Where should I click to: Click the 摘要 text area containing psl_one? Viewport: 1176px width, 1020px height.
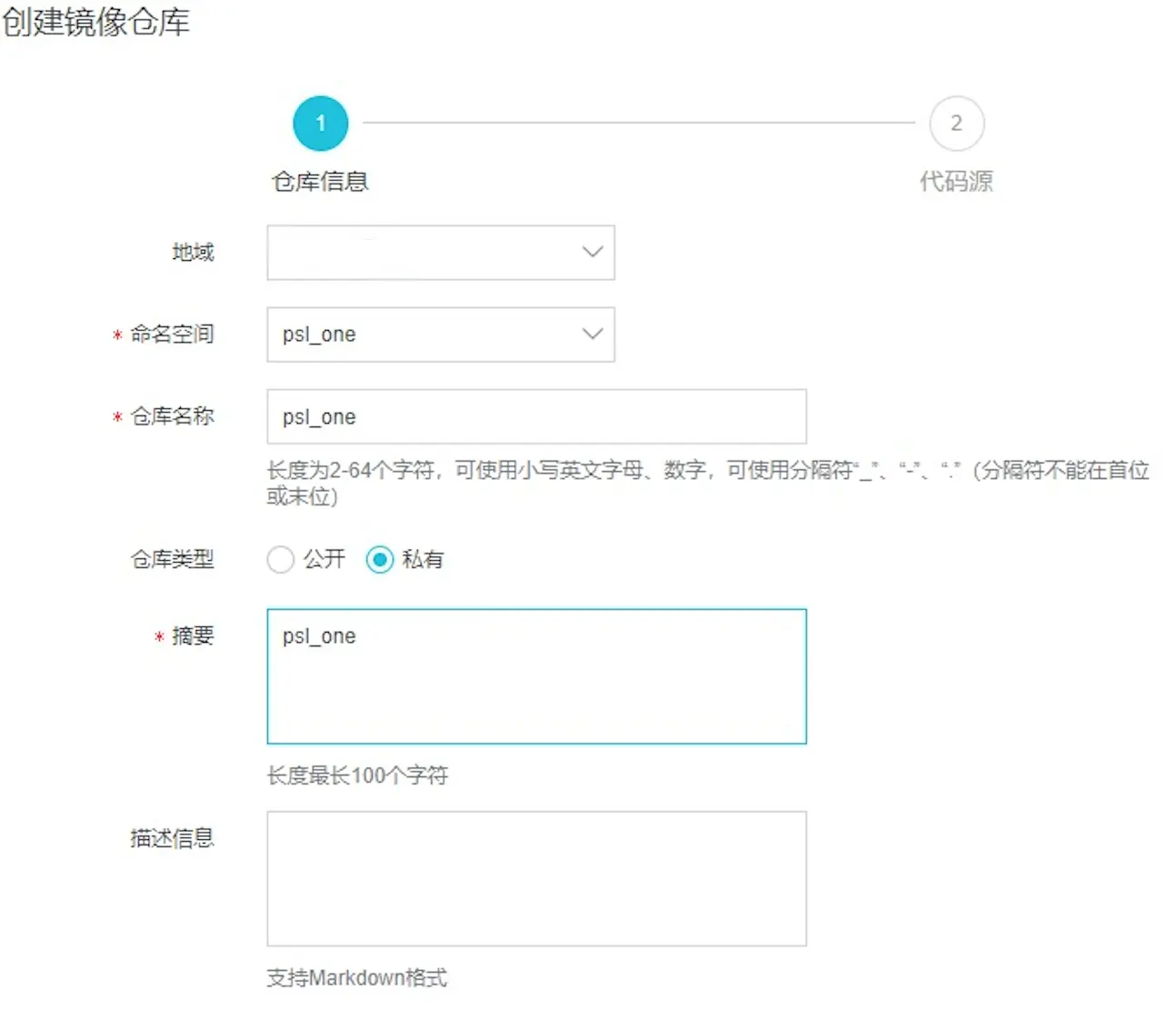point(536,676)
